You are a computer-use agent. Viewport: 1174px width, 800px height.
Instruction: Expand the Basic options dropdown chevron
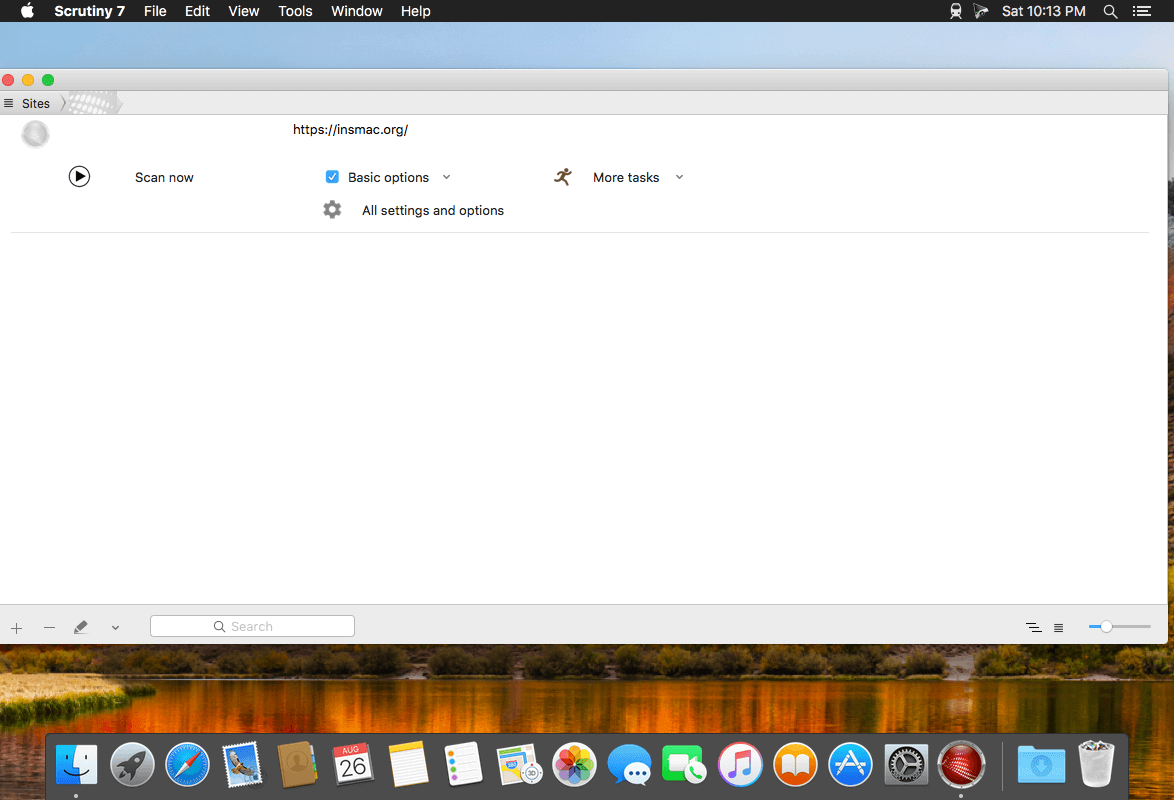pos(446,177)
